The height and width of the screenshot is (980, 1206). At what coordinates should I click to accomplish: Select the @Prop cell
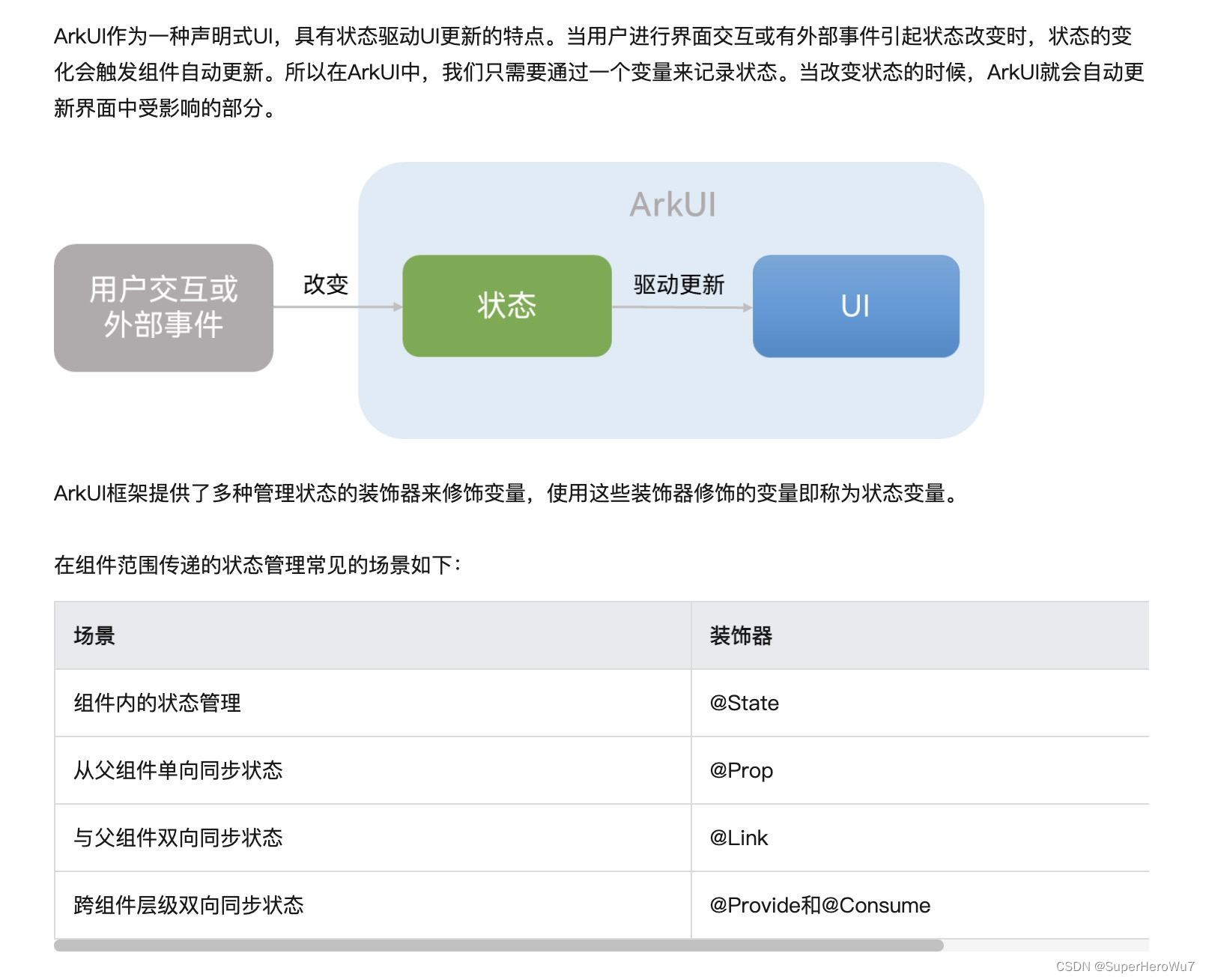point(920,770)
